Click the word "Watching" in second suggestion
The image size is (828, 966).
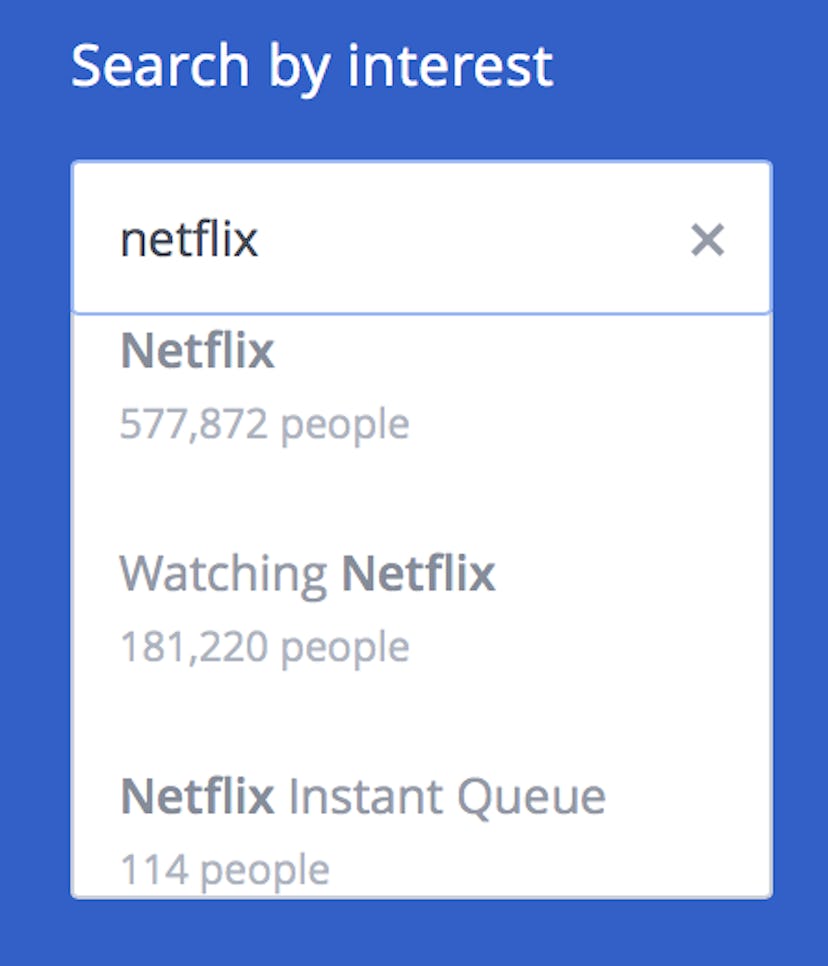pyautogui.click(x=223, y=574)
